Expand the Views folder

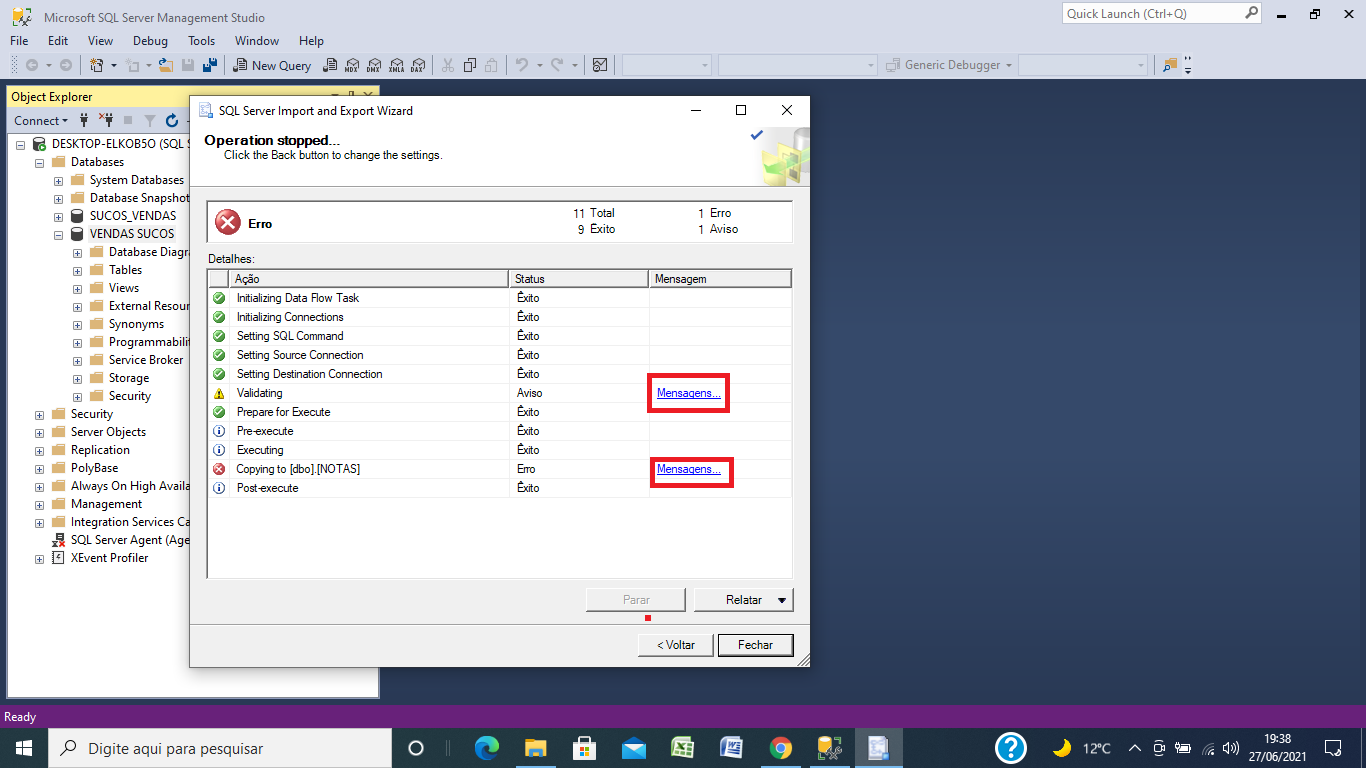[x=78, y=288]
